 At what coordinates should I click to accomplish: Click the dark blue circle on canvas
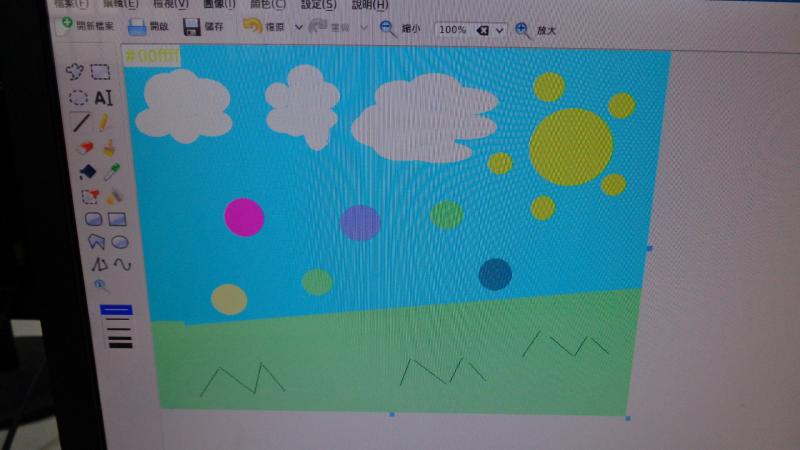(495, 274)
